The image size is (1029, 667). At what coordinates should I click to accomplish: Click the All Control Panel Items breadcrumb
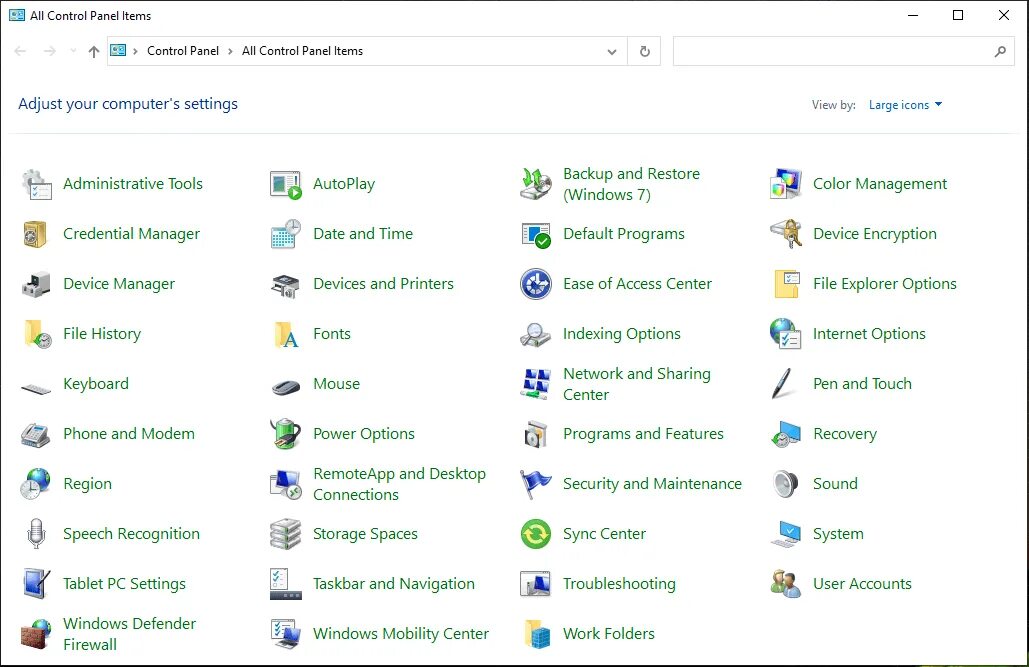tap(302, 51)
